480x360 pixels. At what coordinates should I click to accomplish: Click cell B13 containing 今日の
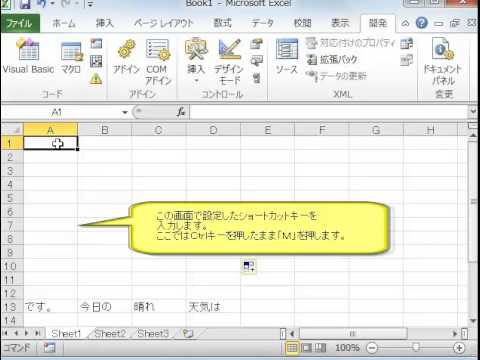[x=105, y=307]
